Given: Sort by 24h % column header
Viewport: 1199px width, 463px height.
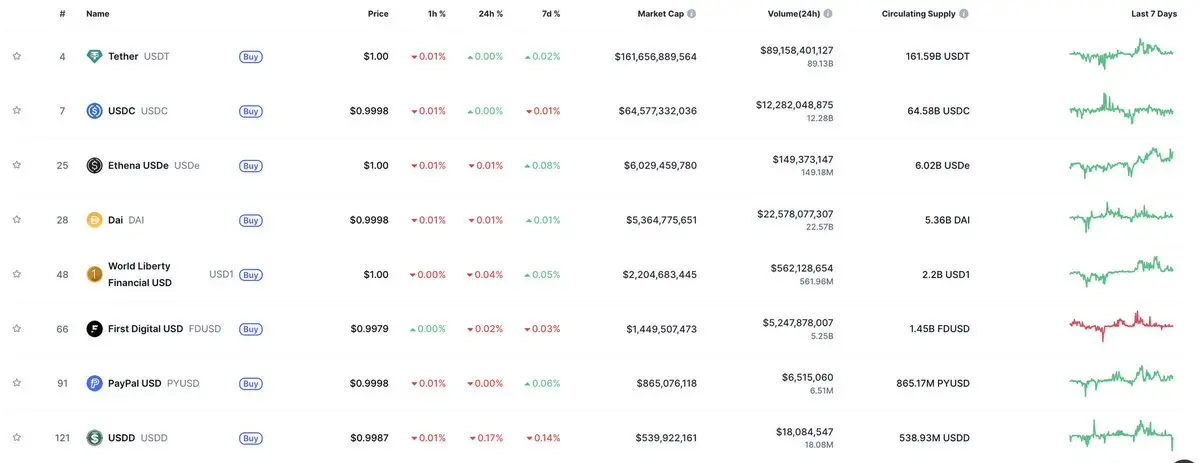Looking at the screenshot, I should 490,14.
